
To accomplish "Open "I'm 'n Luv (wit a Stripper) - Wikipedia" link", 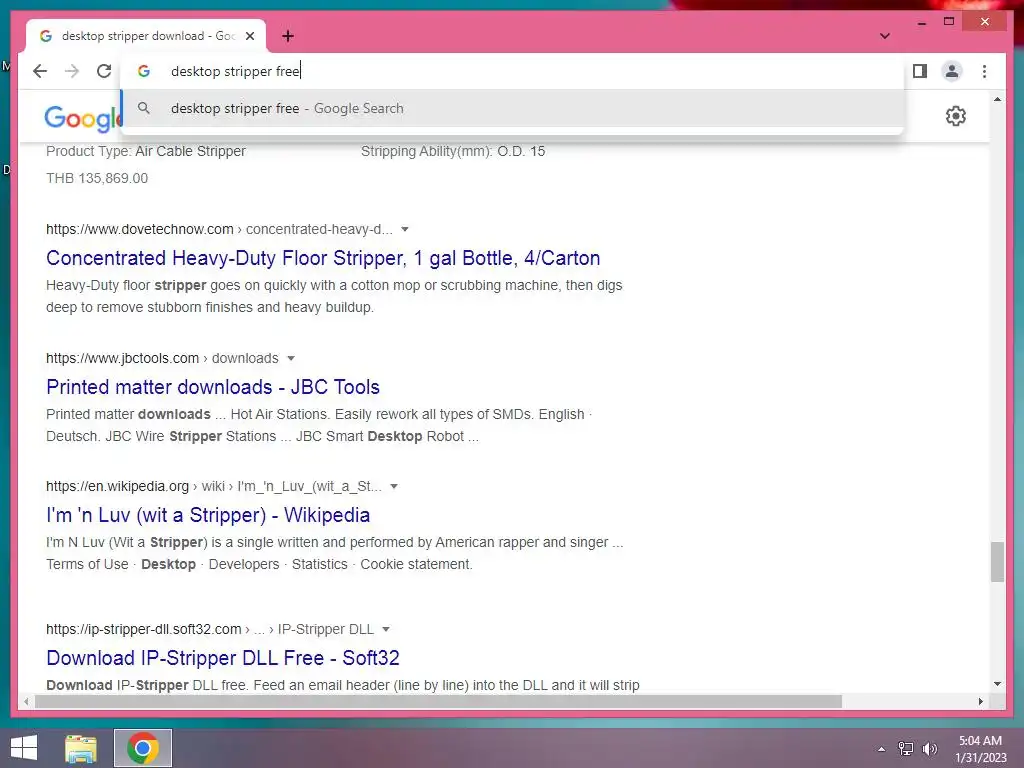I will [x=208, y=515].
